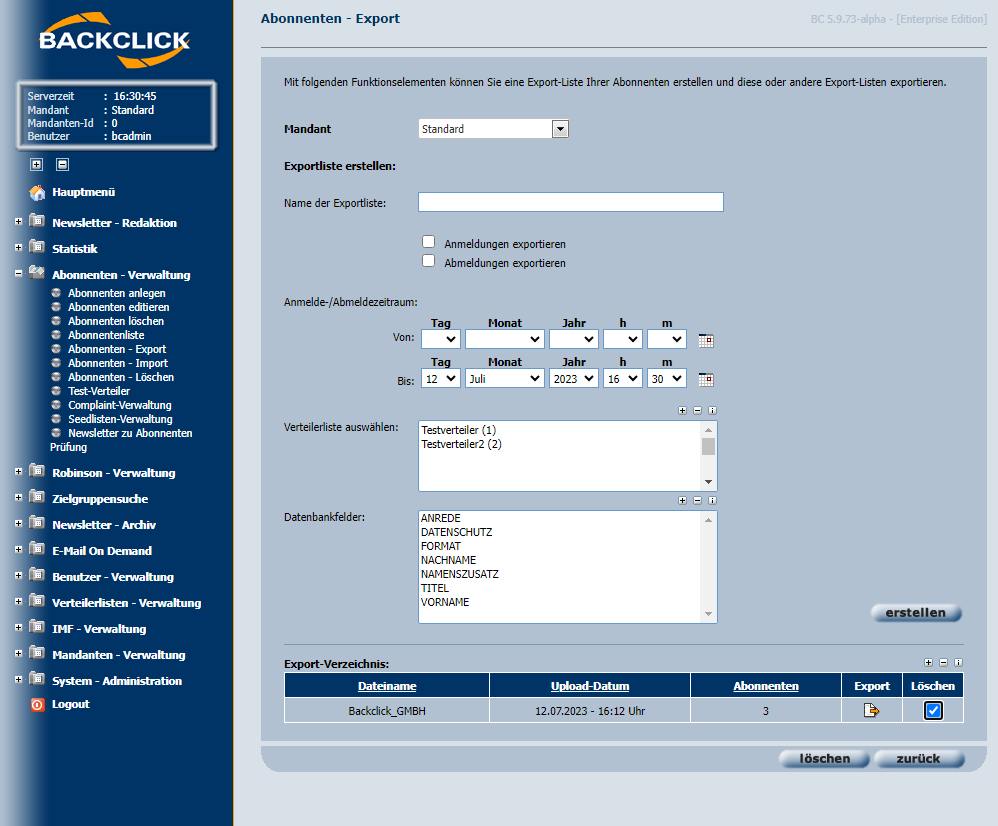Viewport: 998px width, 826px height.
Task: Expand the Statistik menu in sidebar
Action: point(19,248)
